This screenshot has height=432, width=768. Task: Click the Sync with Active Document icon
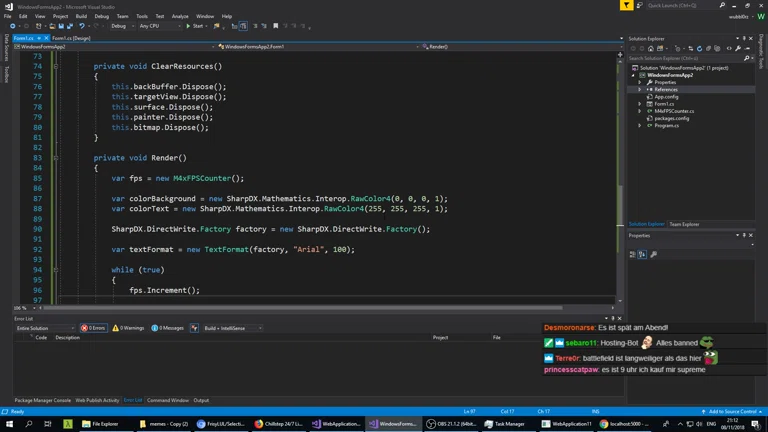pyautogui.click(x=690, y=48)
